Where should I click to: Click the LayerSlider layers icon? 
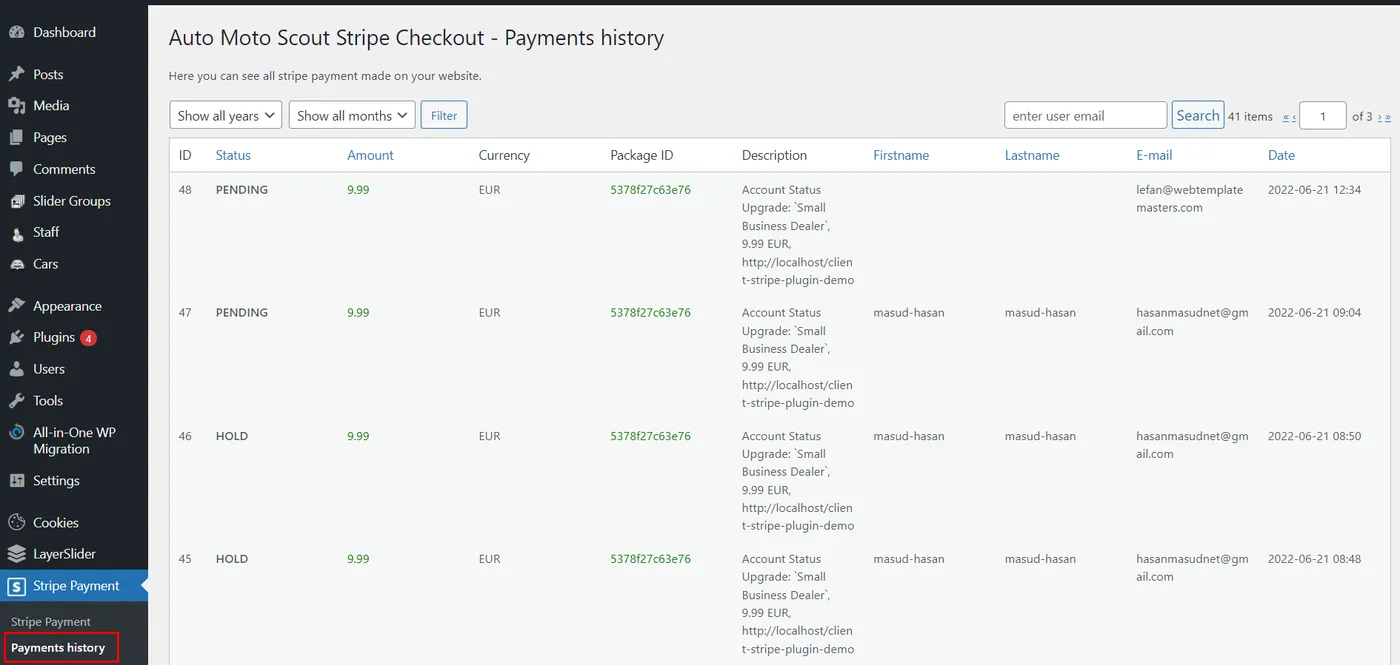pos(16,554)
